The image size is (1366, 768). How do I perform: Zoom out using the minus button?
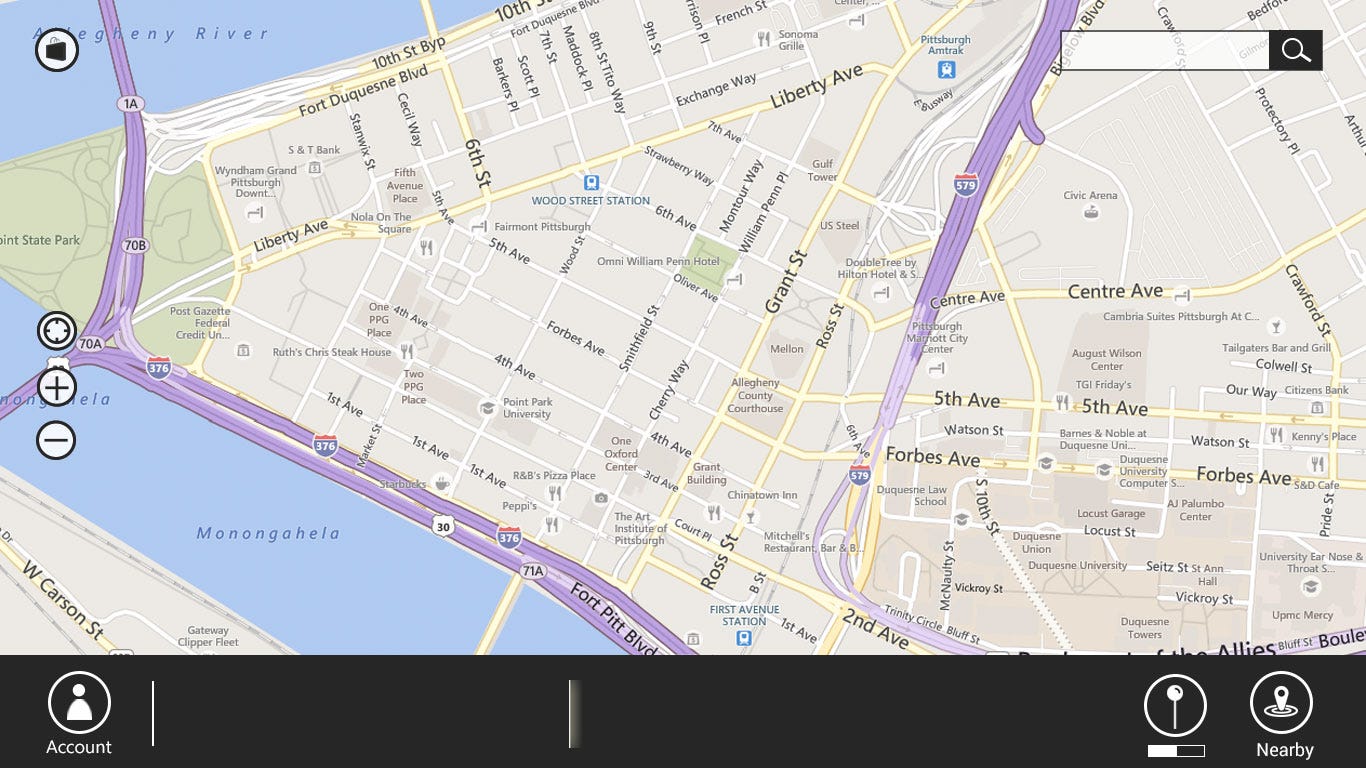click(56, 440)
